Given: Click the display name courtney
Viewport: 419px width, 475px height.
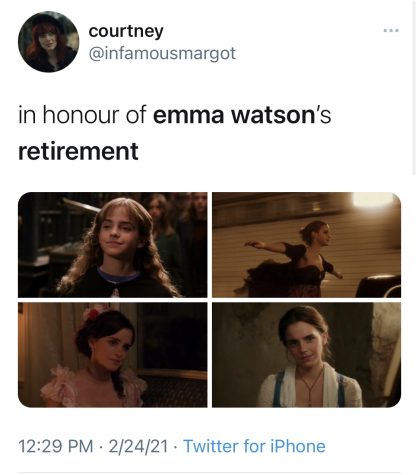Looking at the screenshot, I should 126,31.
